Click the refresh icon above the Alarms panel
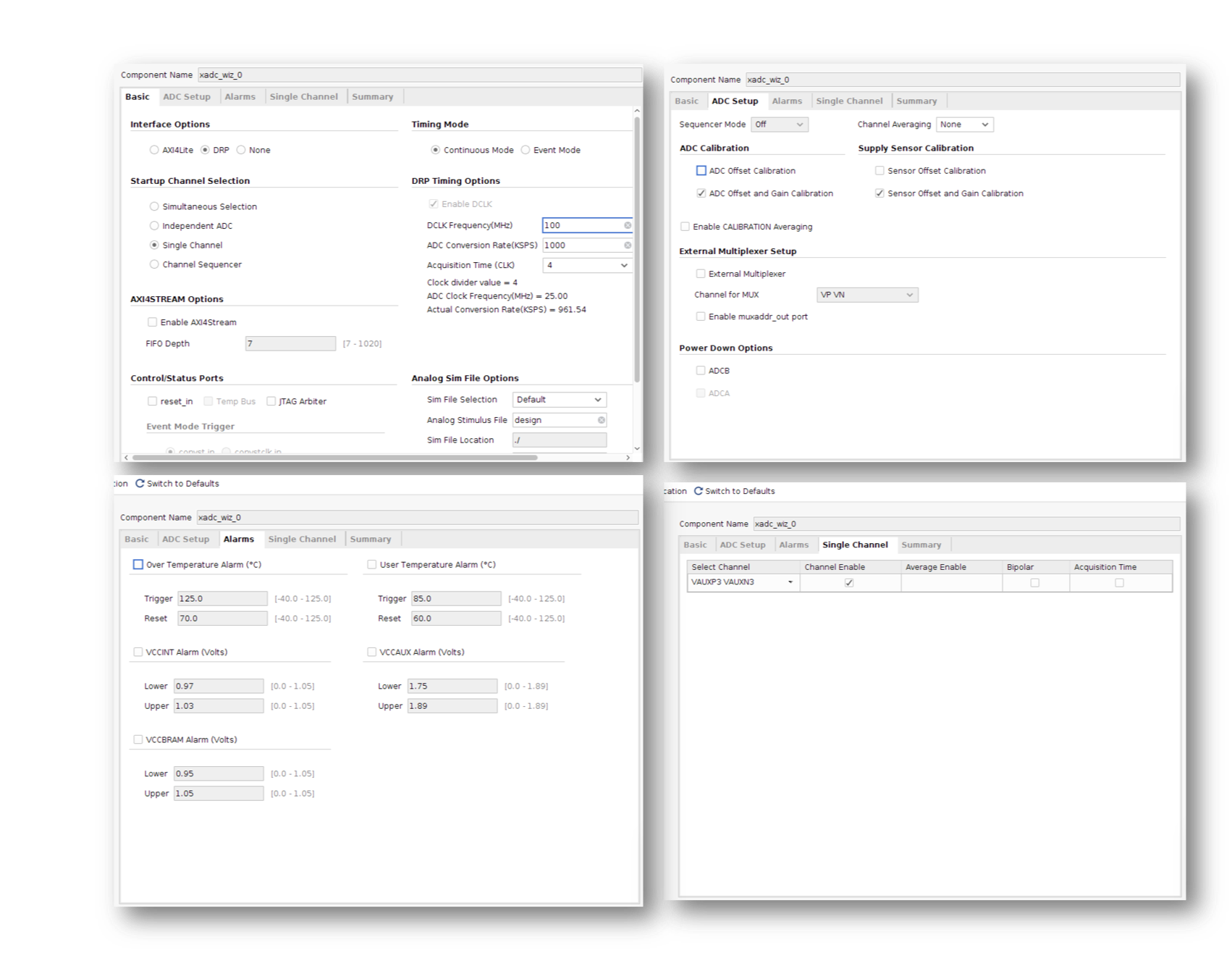Image resolution: width=1232 pixels, height=953 pixels. pyautogui.click(x=140, y=484)
